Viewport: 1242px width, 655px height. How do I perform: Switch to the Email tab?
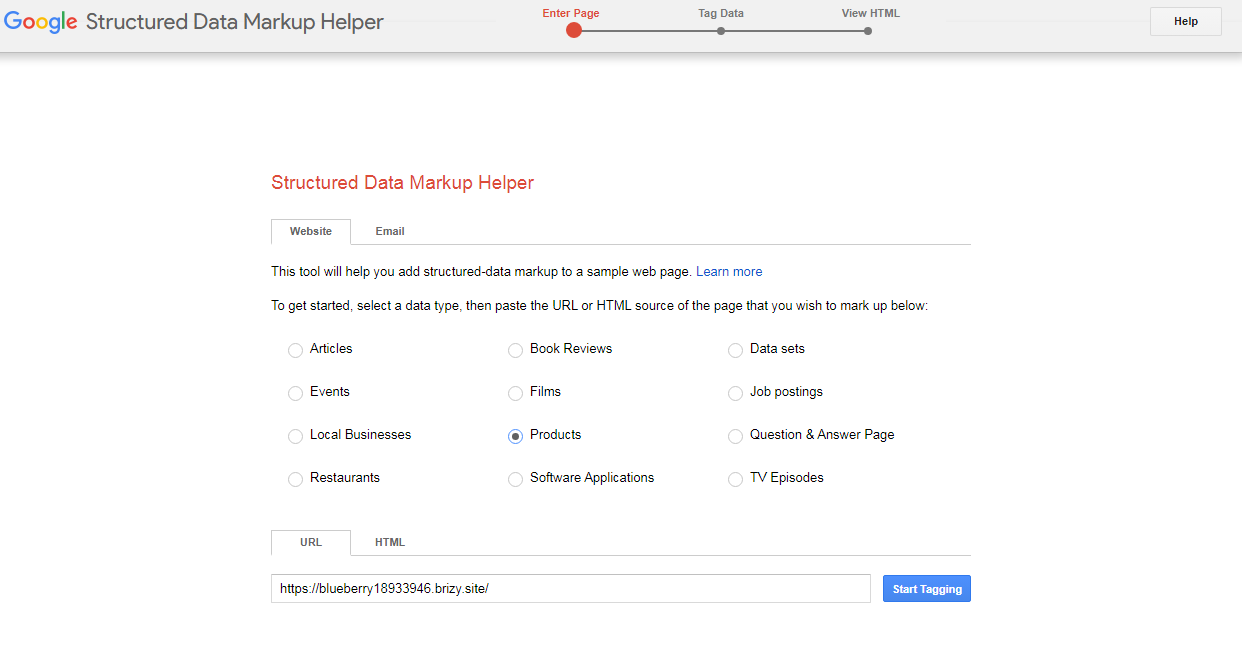point(390,231)
